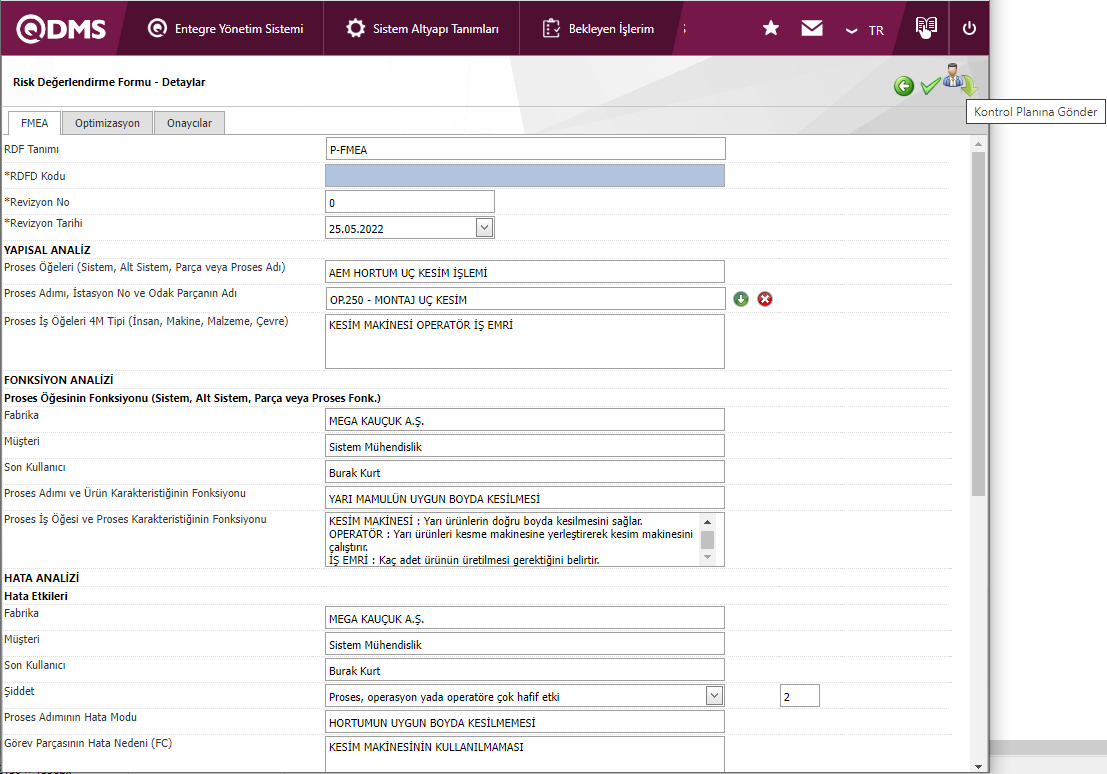Open Entegre Yönetim Sistemi menu

[x=225, y=29]
